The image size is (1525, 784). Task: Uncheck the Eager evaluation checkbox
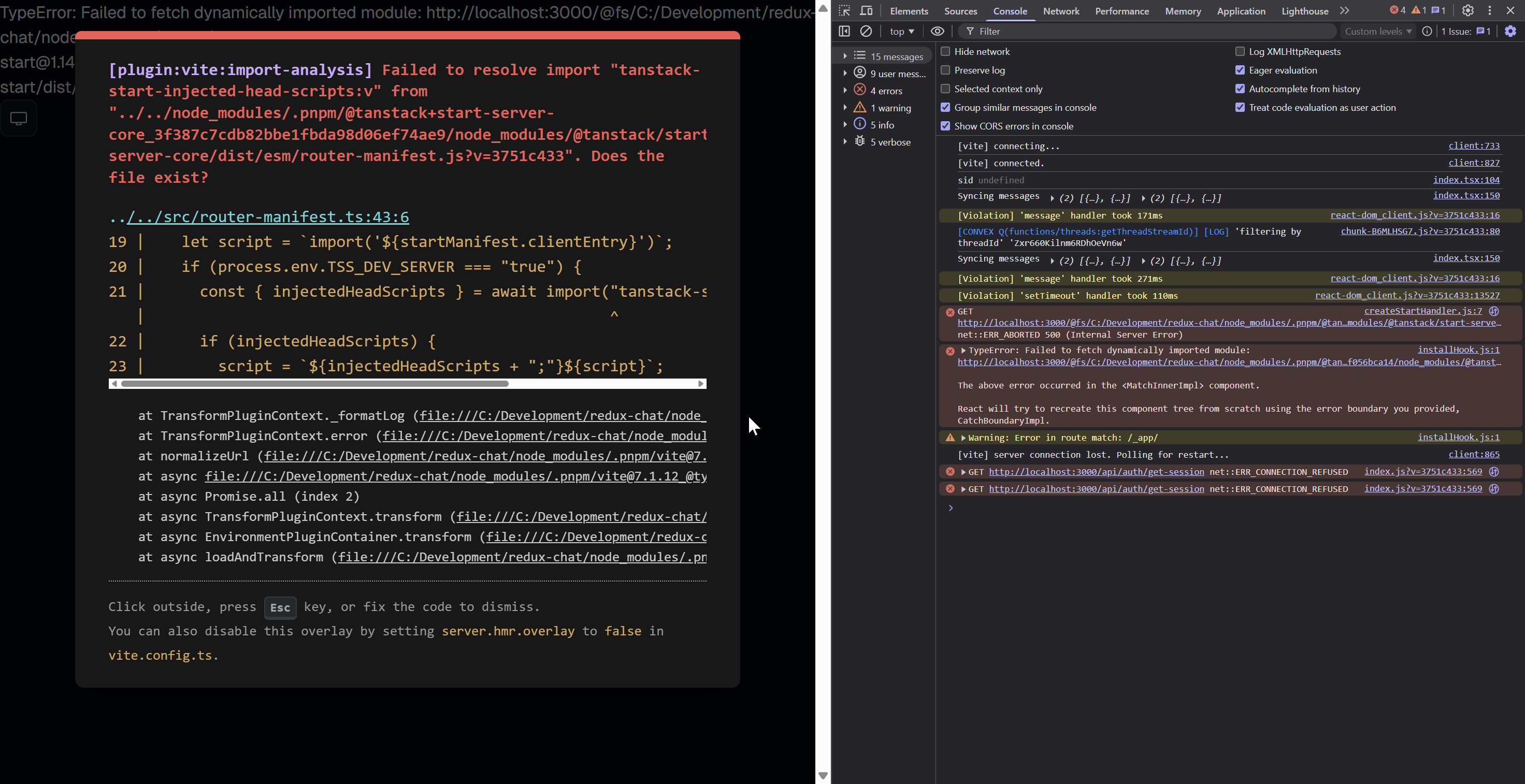click(x=1240, y=70)
